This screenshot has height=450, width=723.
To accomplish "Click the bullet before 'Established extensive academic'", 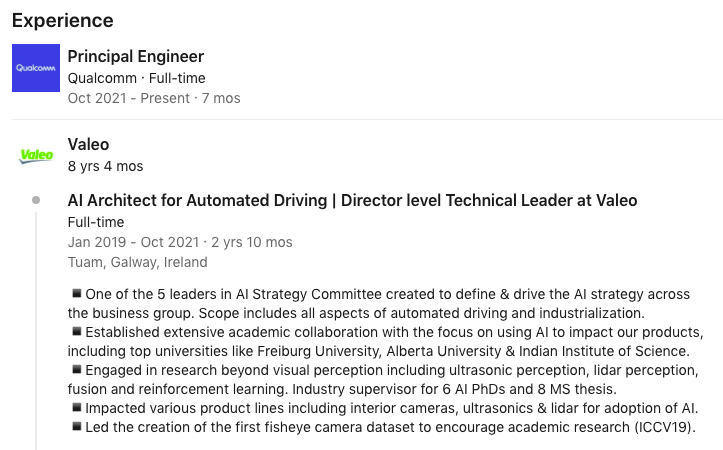I will [x=77, y=331].
